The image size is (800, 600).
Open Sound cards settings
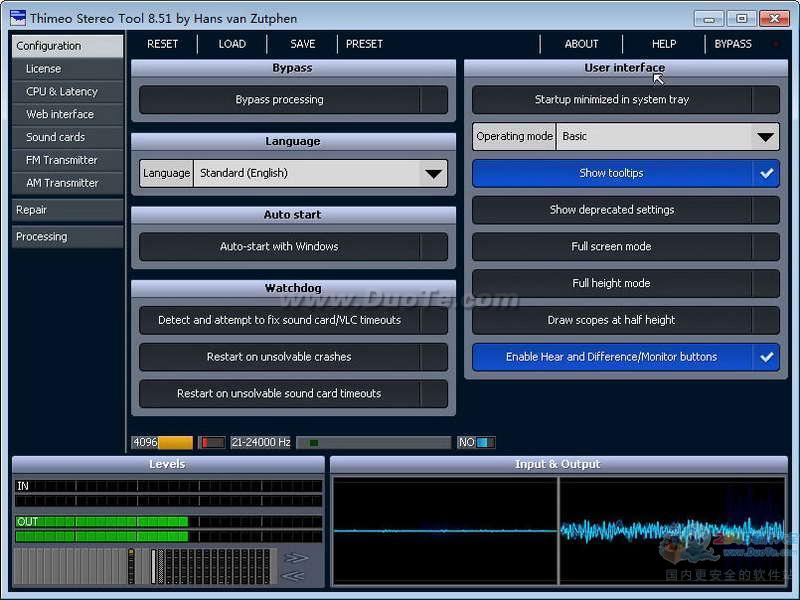tap(67, 137)
